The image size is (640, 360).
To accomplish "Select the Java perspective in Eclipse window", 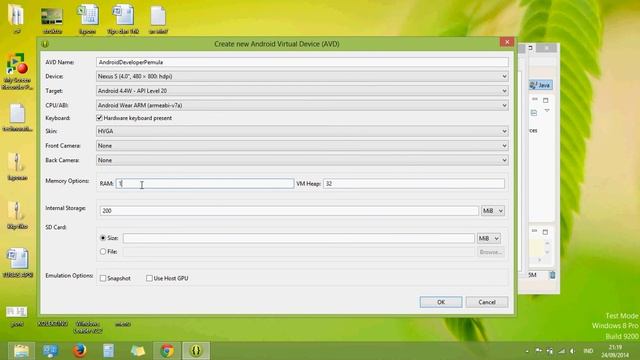I will pos(541,85).
